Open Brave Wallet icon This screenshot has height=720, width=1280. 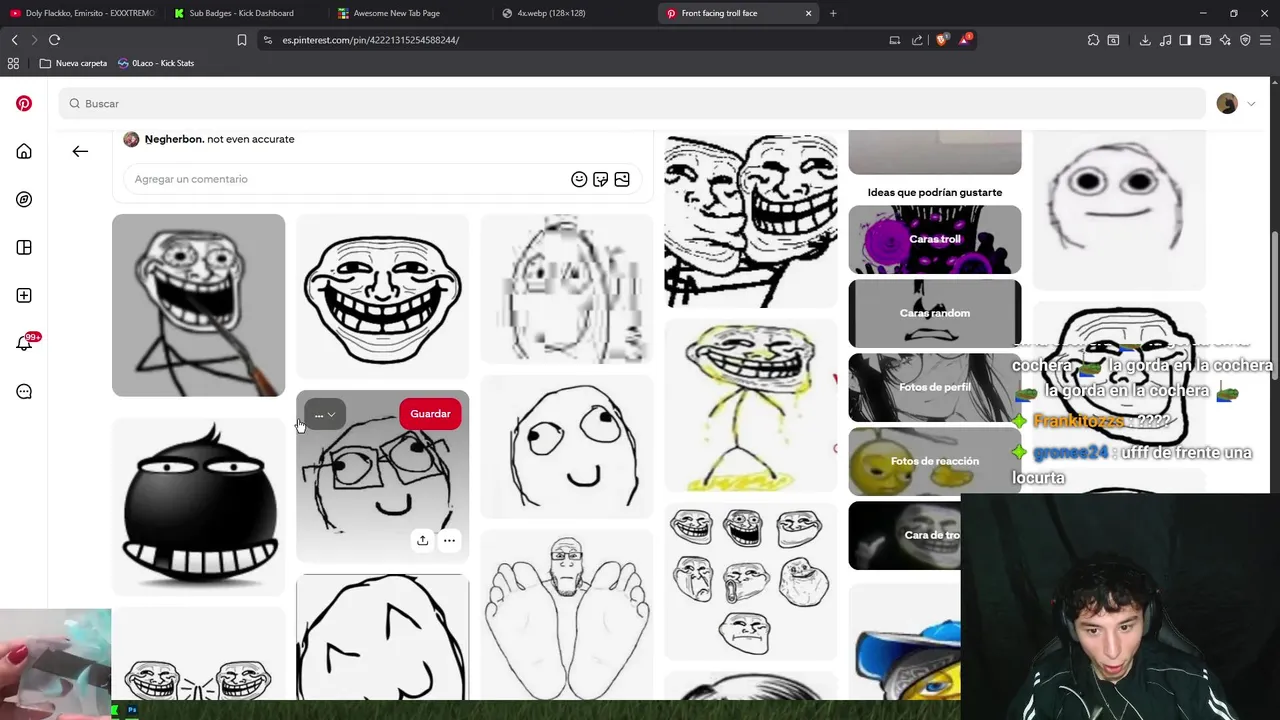tap(1205, 40)
